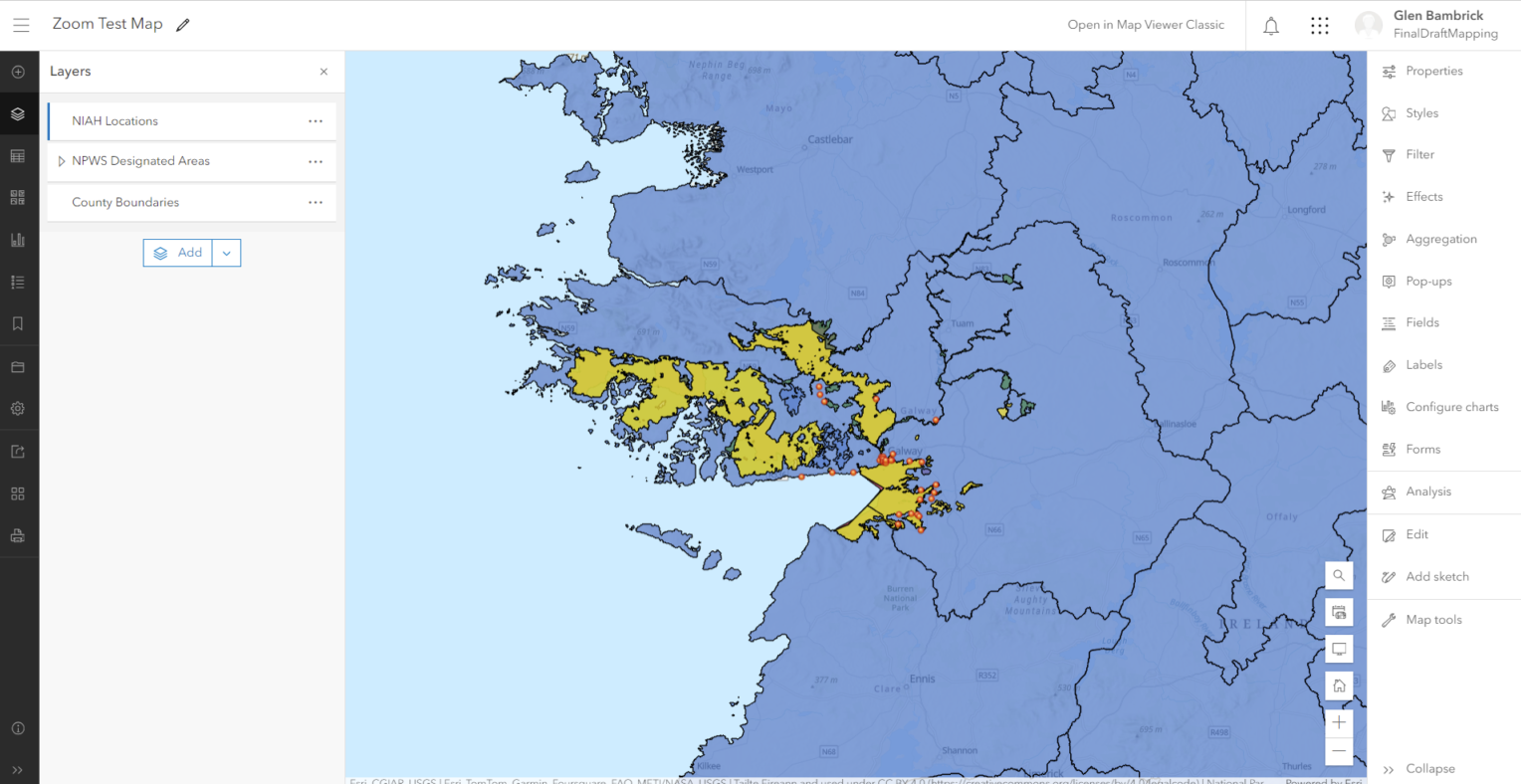Open the hamburger navigation menu

pyautogui.click(x=21, y=25)
